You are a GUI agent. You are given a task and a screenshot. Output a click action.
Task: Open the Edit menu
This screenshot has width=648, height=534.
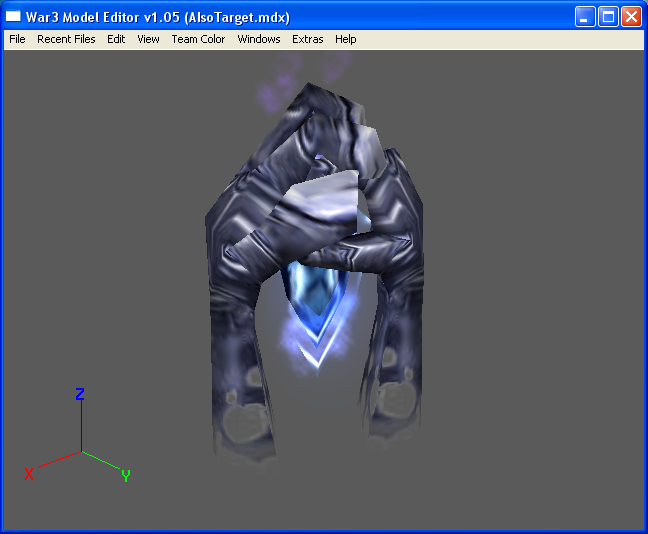tap(116, 39)
